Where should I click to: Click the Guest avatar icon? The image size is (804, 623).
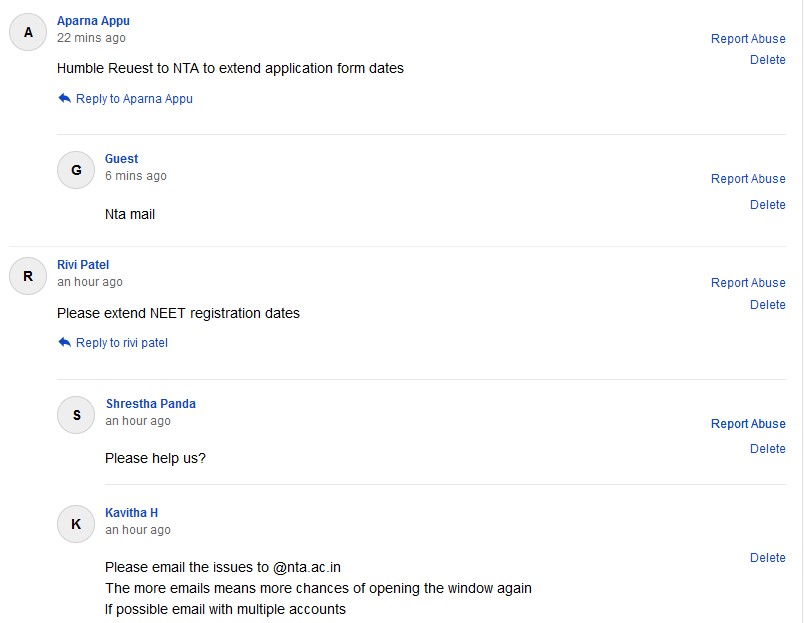click(76, 170)
